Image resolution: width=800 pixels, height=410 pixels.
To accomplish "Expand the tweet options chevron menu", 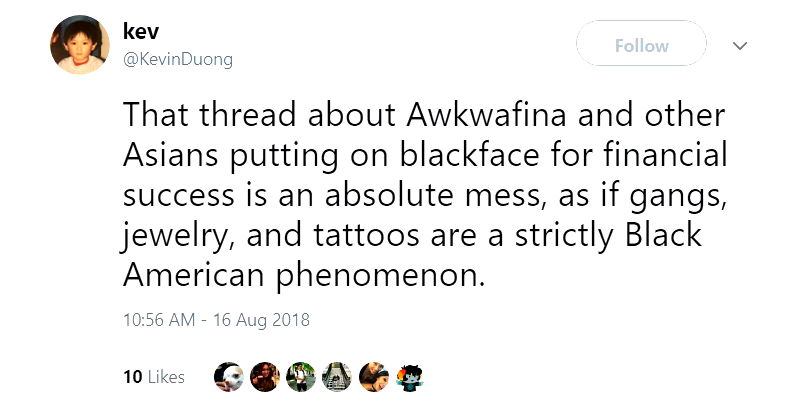I will pyautogui.click(x=740, y=46).
